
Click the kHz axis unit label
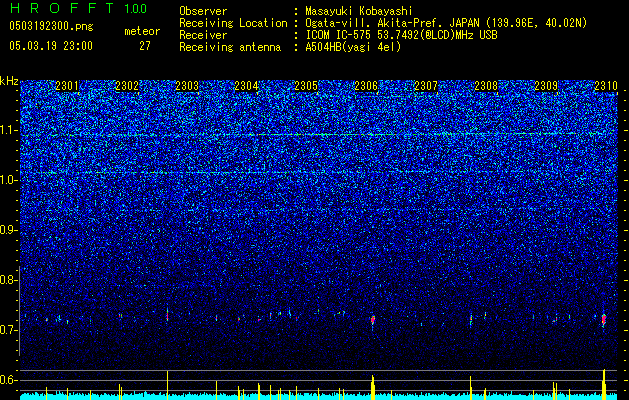9,81
